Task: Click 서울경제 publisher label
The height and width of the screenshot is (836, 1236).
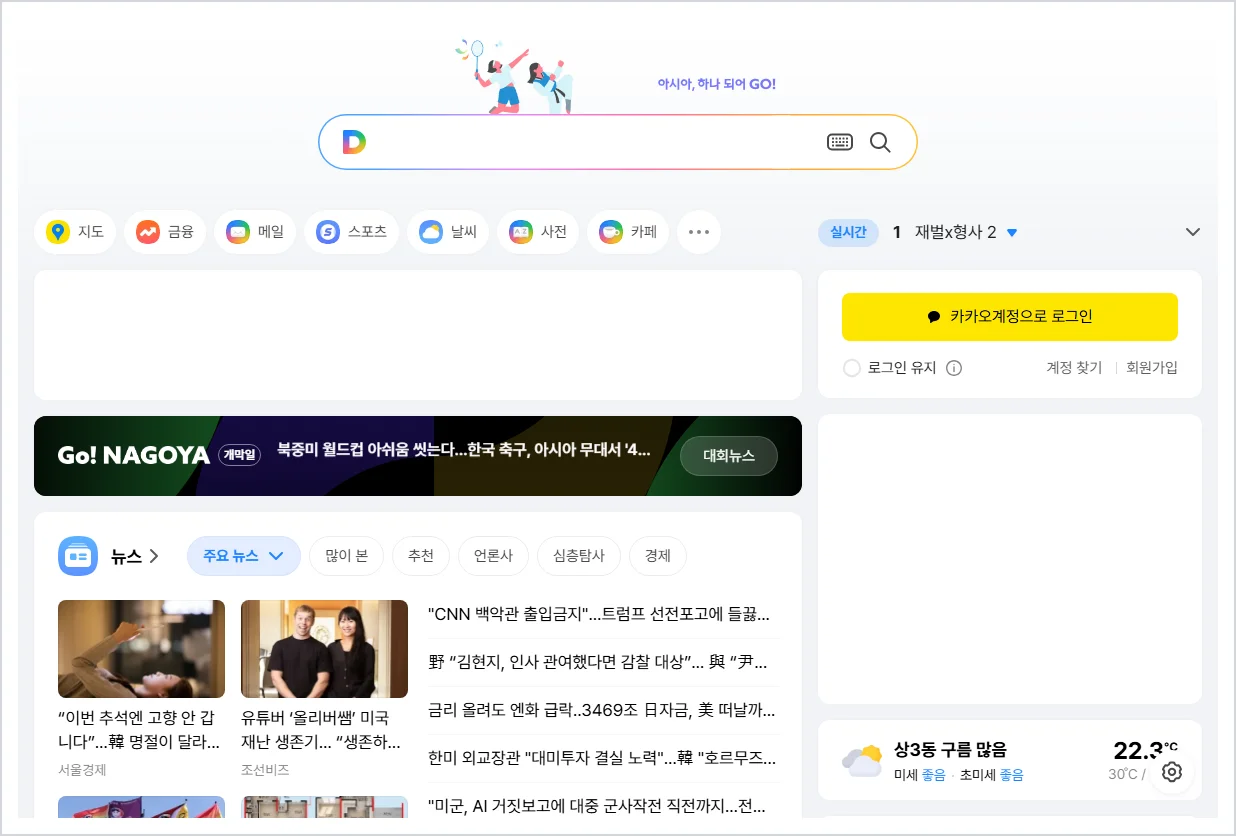Action: click(x=82, y=770)
